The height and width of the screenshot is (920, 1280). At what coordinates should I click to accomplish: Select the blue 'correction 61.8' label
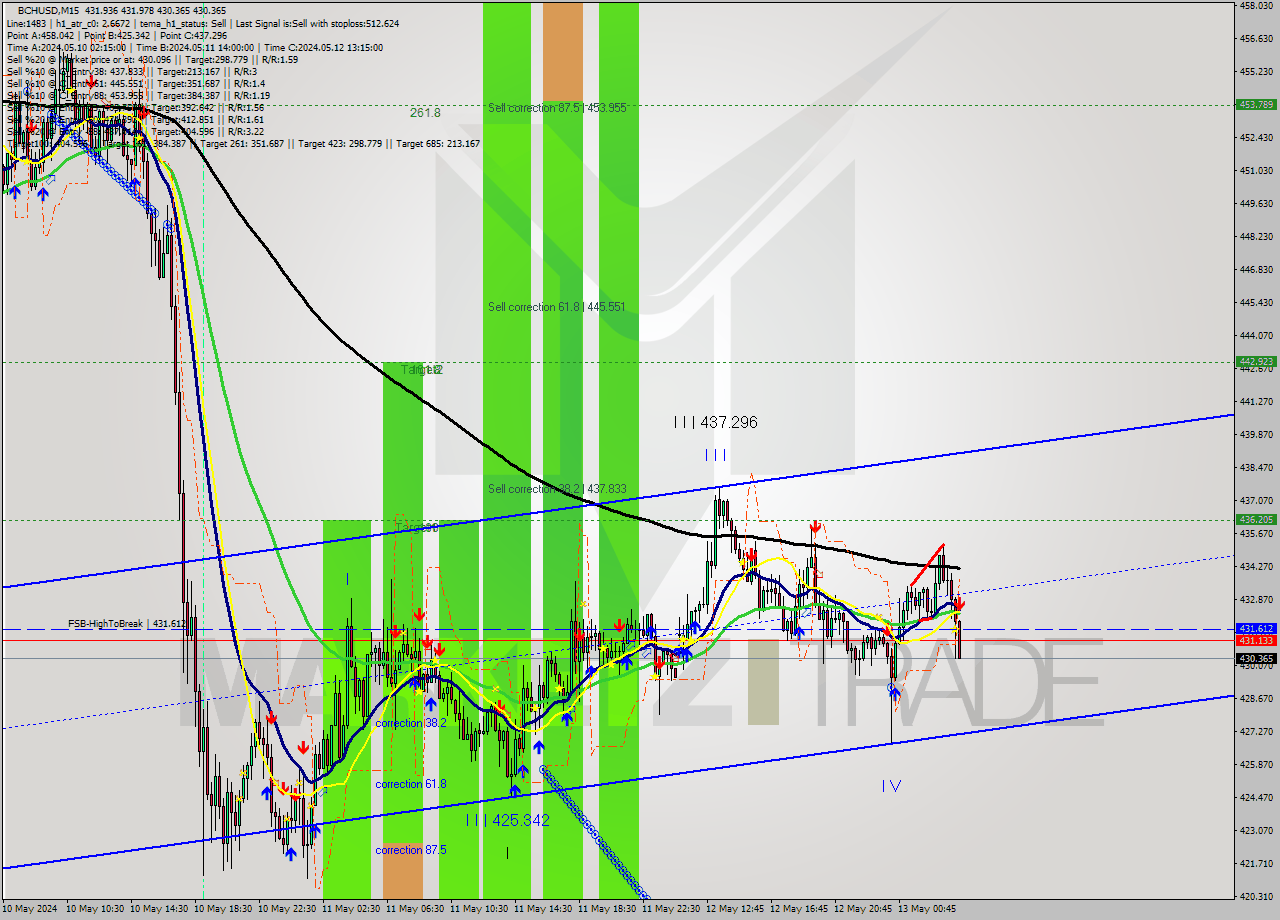411,784
